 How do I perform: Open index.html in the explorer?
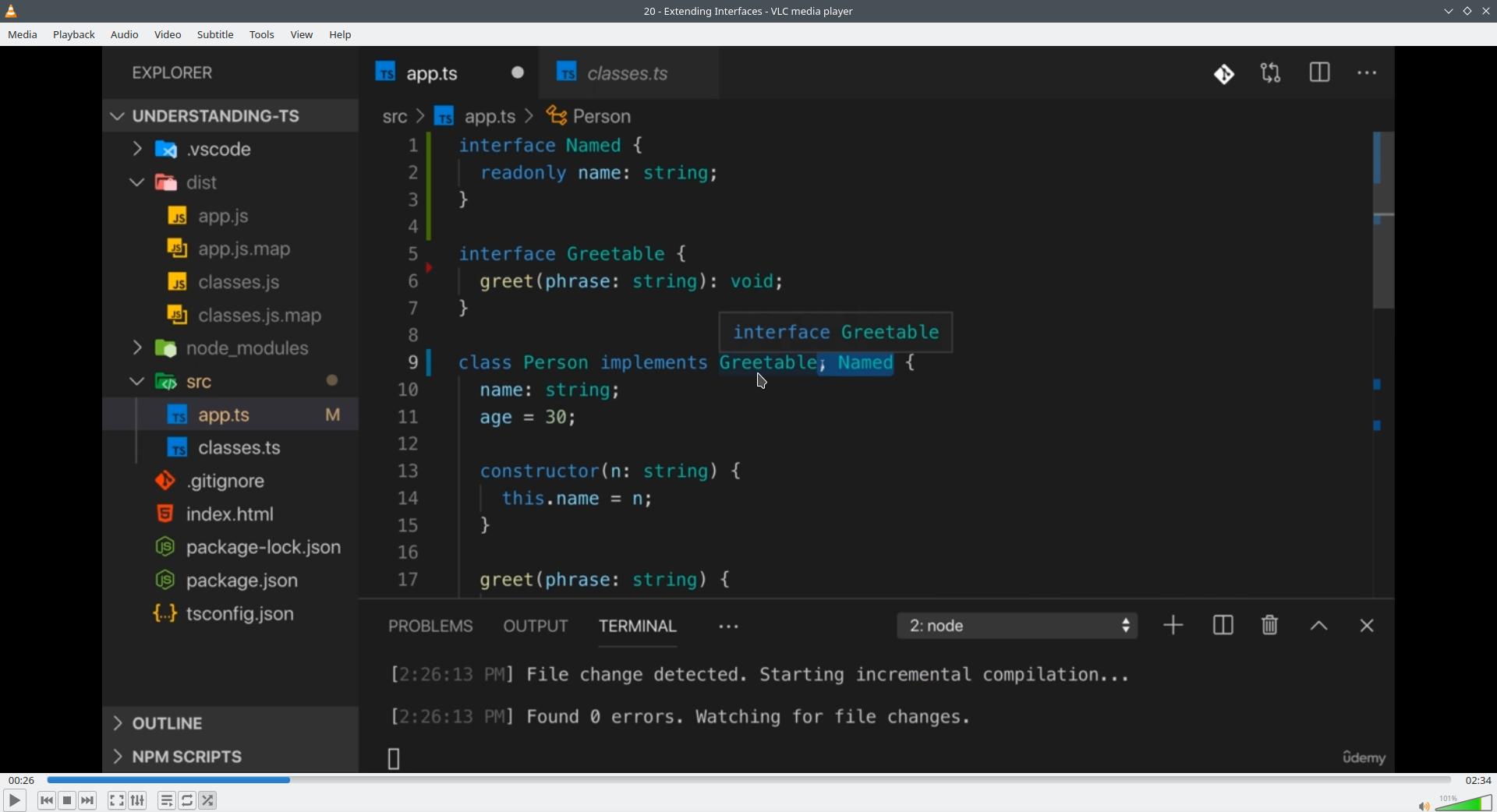(230, 514)
